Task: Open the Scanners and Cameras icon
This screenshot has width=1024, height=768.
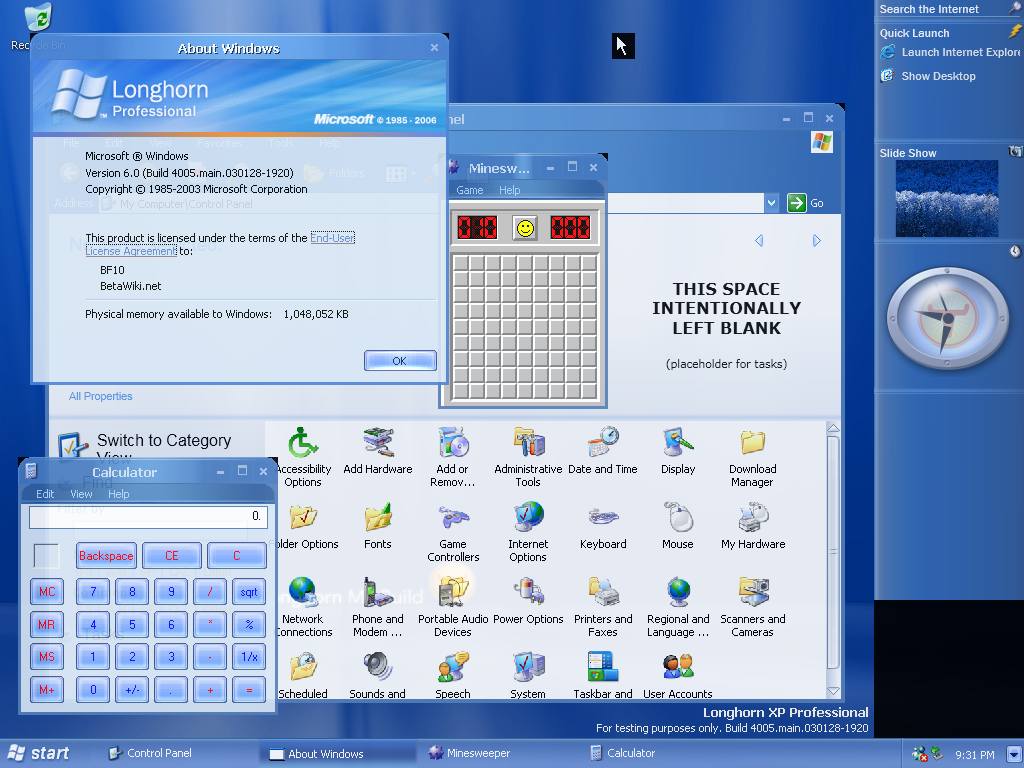Action: click(752, 594)
